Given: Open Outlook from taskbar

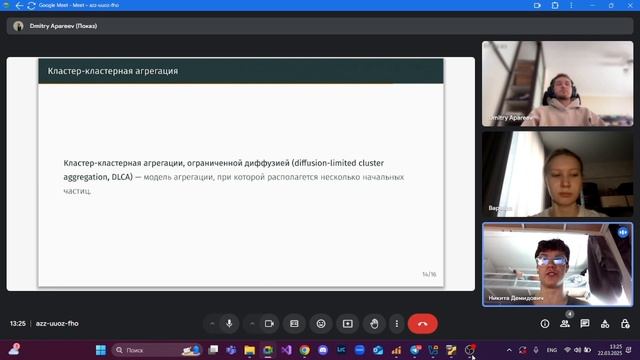Looking at the screenshot, I should coord(378,350).
